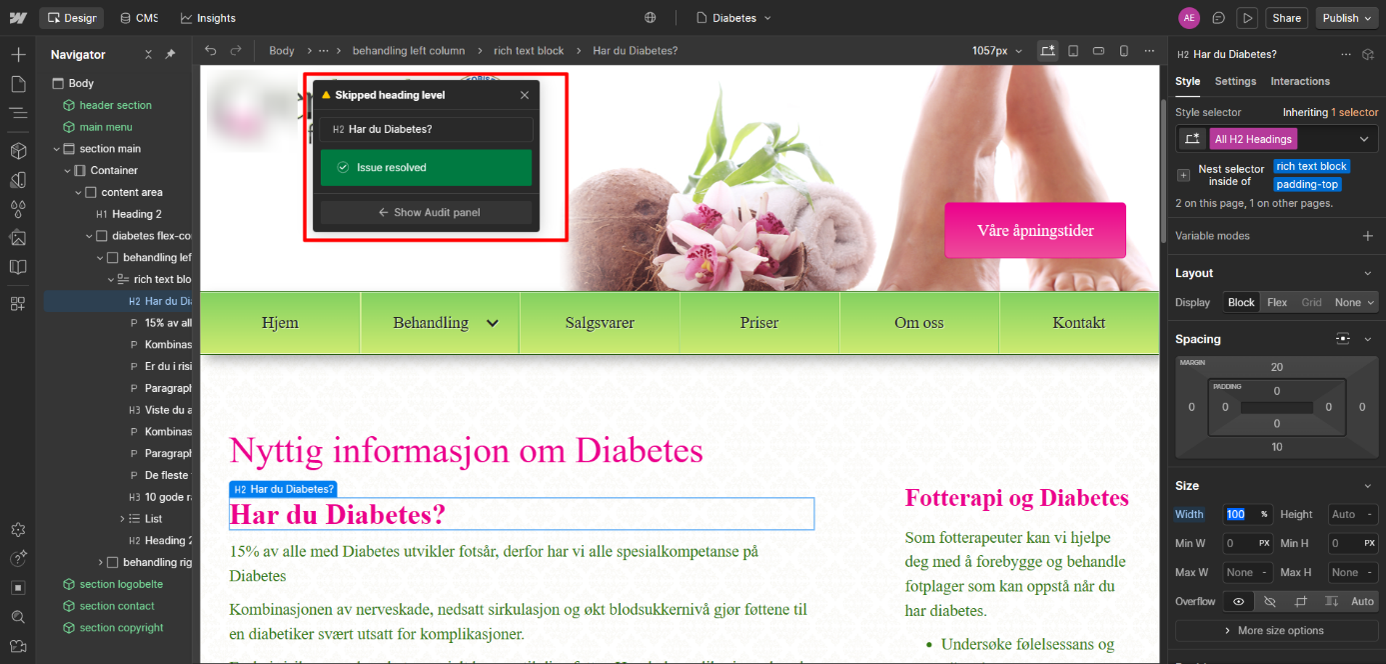This screenshot has height=664, width=1386.
Task: Expand the style selector dropdown arrow
Action: point(1364,139)
